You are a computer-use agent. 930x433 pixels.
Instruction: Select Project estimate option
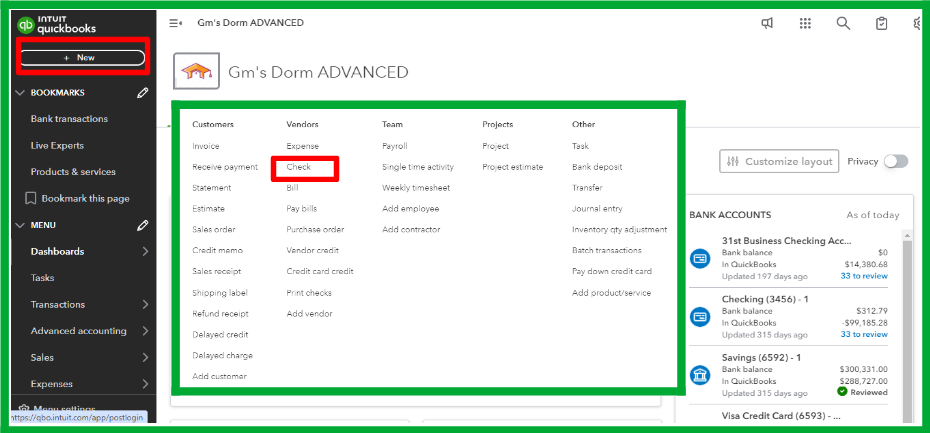pyautogui.click(x=512, y=167)
